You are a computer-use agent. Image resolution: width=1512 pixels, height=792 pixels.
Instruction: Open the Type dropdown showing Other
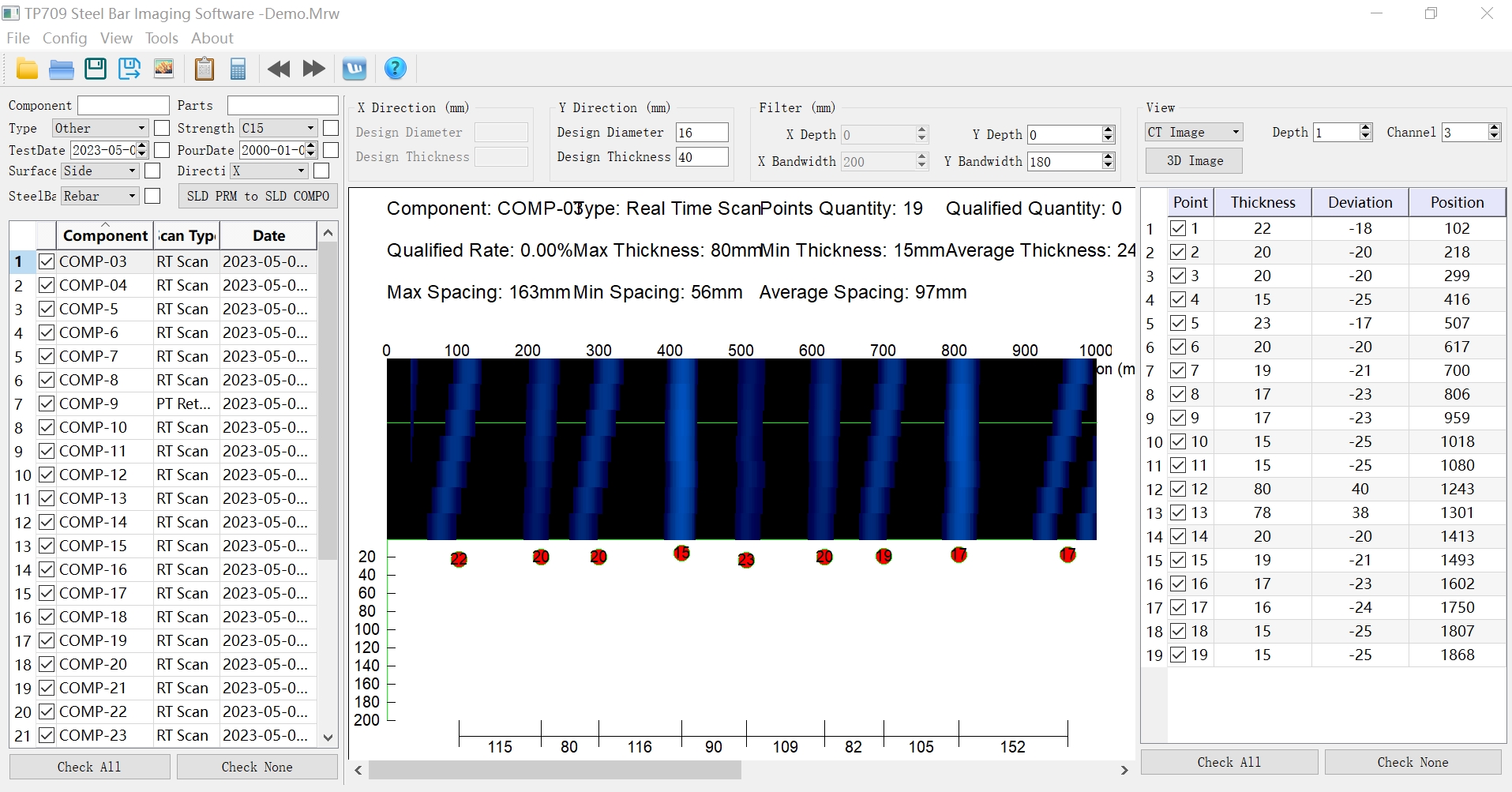click(100, 128)
